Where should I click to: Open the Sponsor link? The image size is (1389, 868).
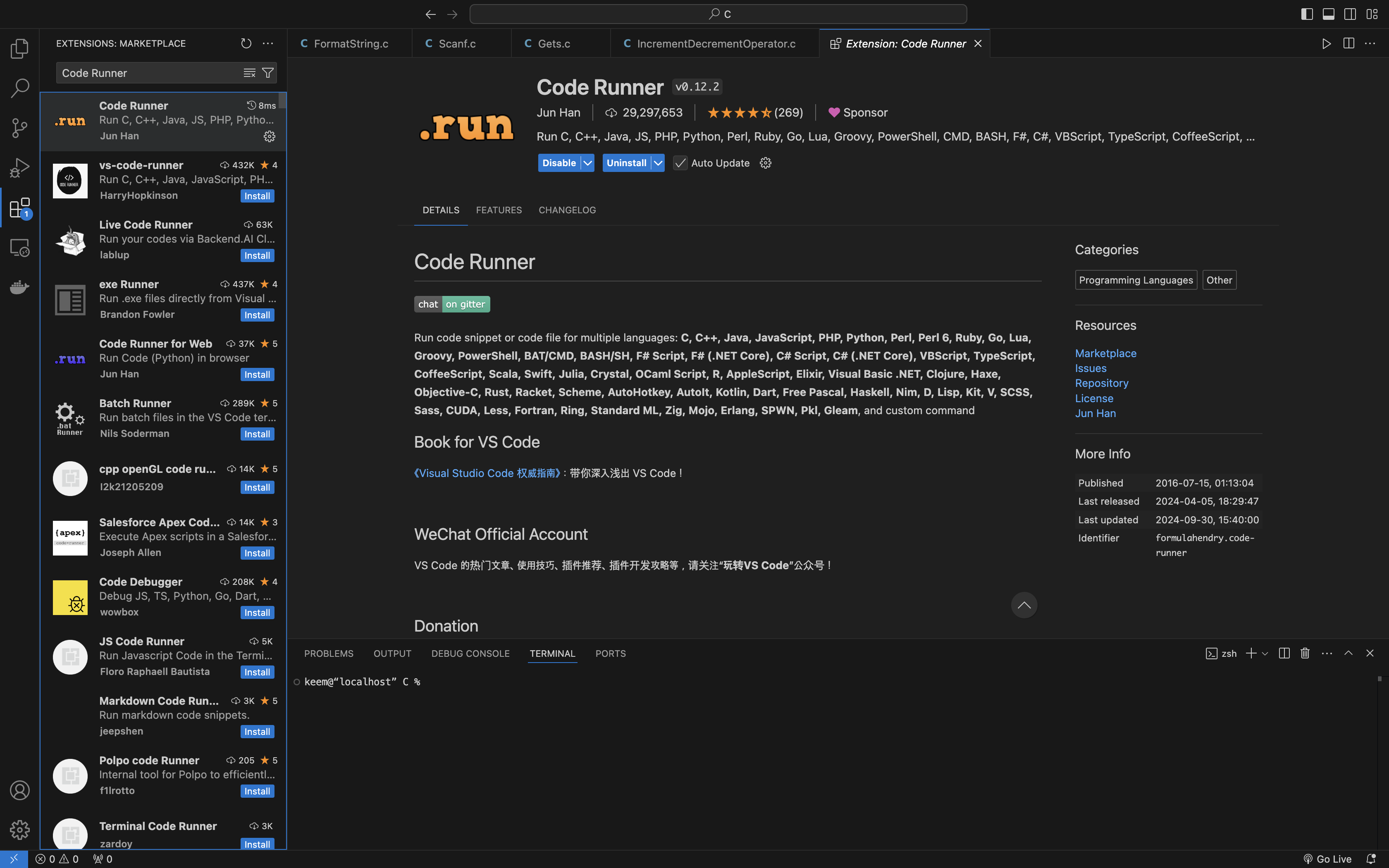pyautogui.click(x=858, y=112)
